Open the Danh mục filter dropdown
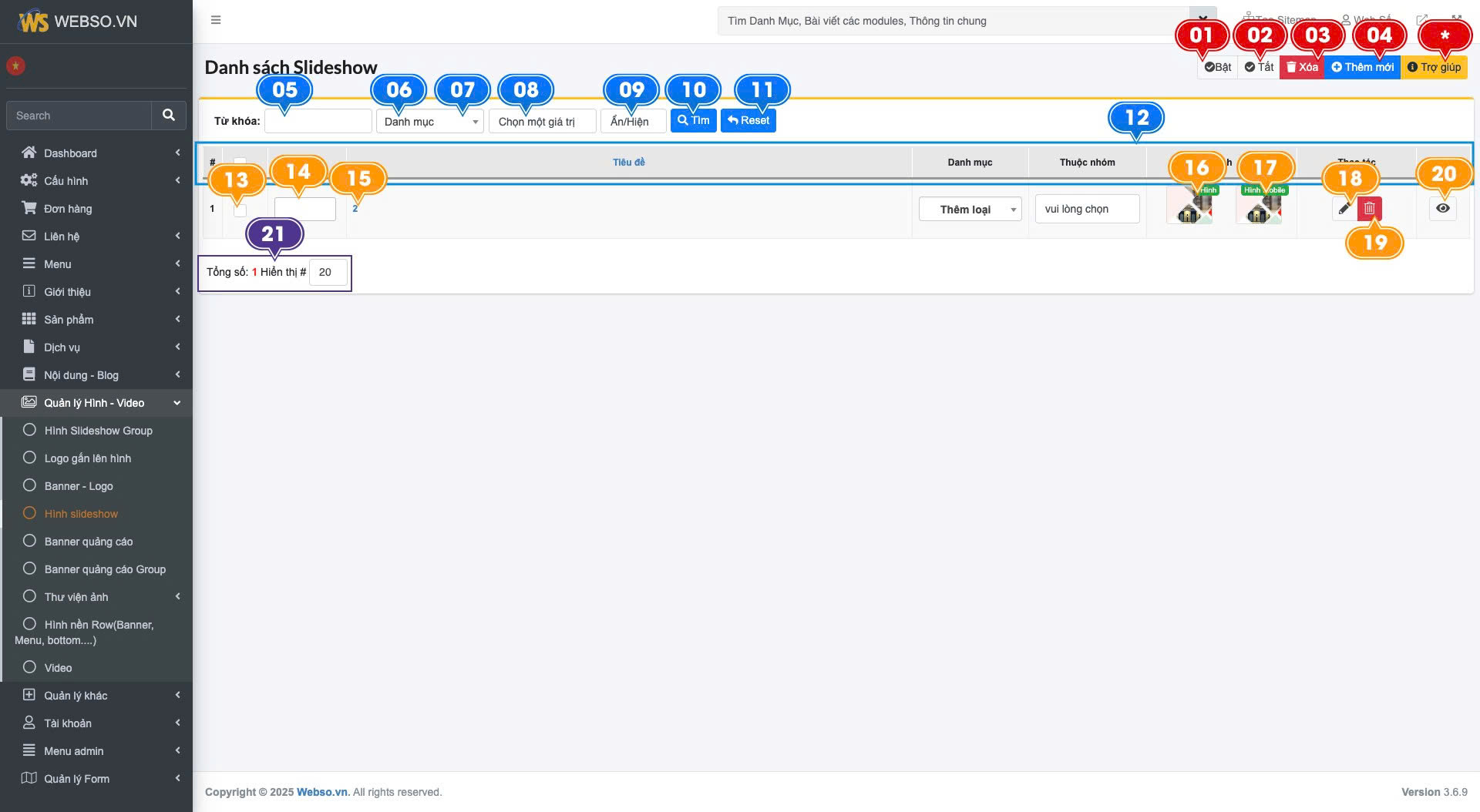The height and width of the screenshot is (812, 1480). pos(429,122)
